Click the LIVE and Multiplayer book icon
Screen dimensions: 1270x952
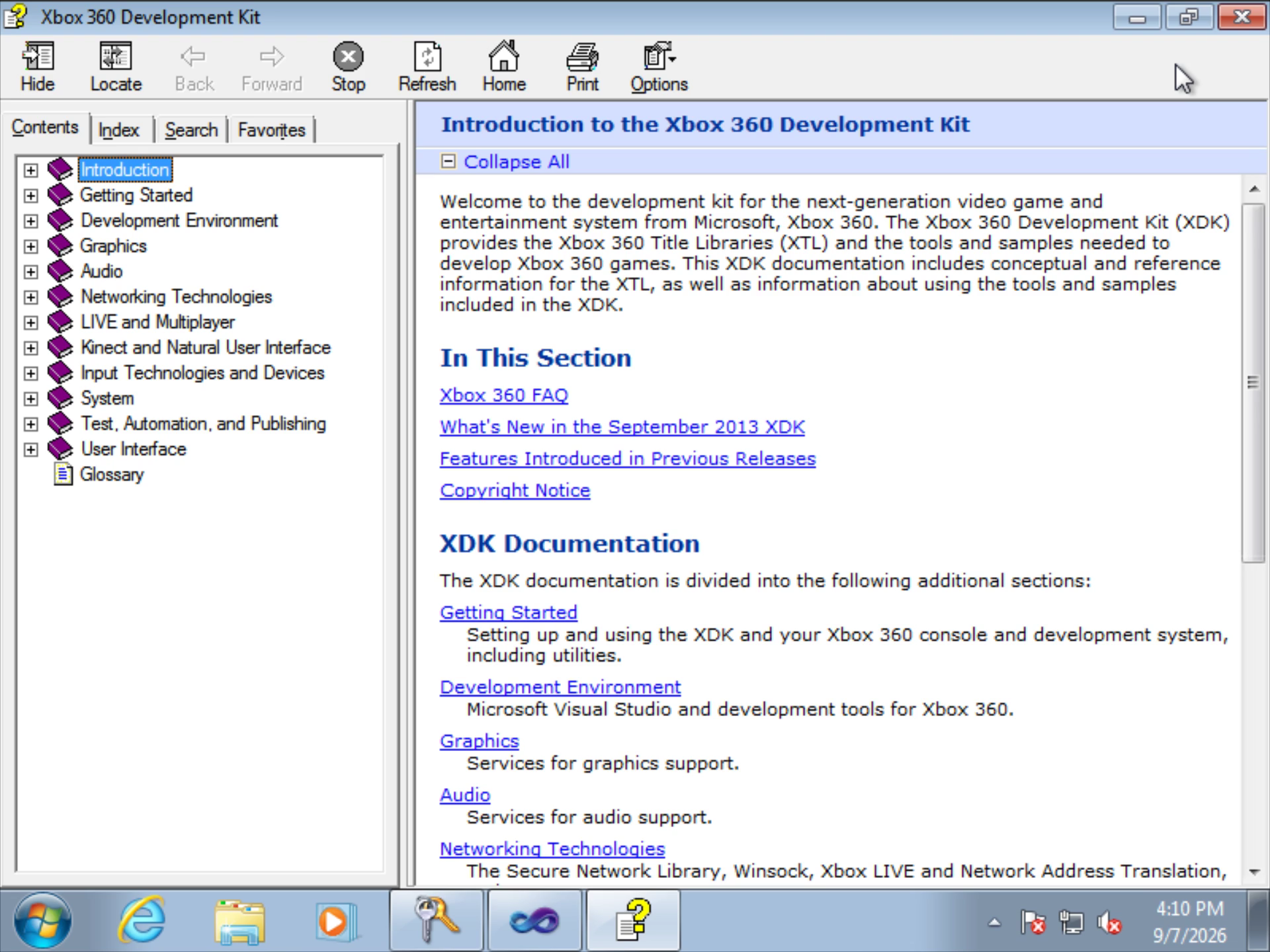pyautogui.click(x=60, y=322)
